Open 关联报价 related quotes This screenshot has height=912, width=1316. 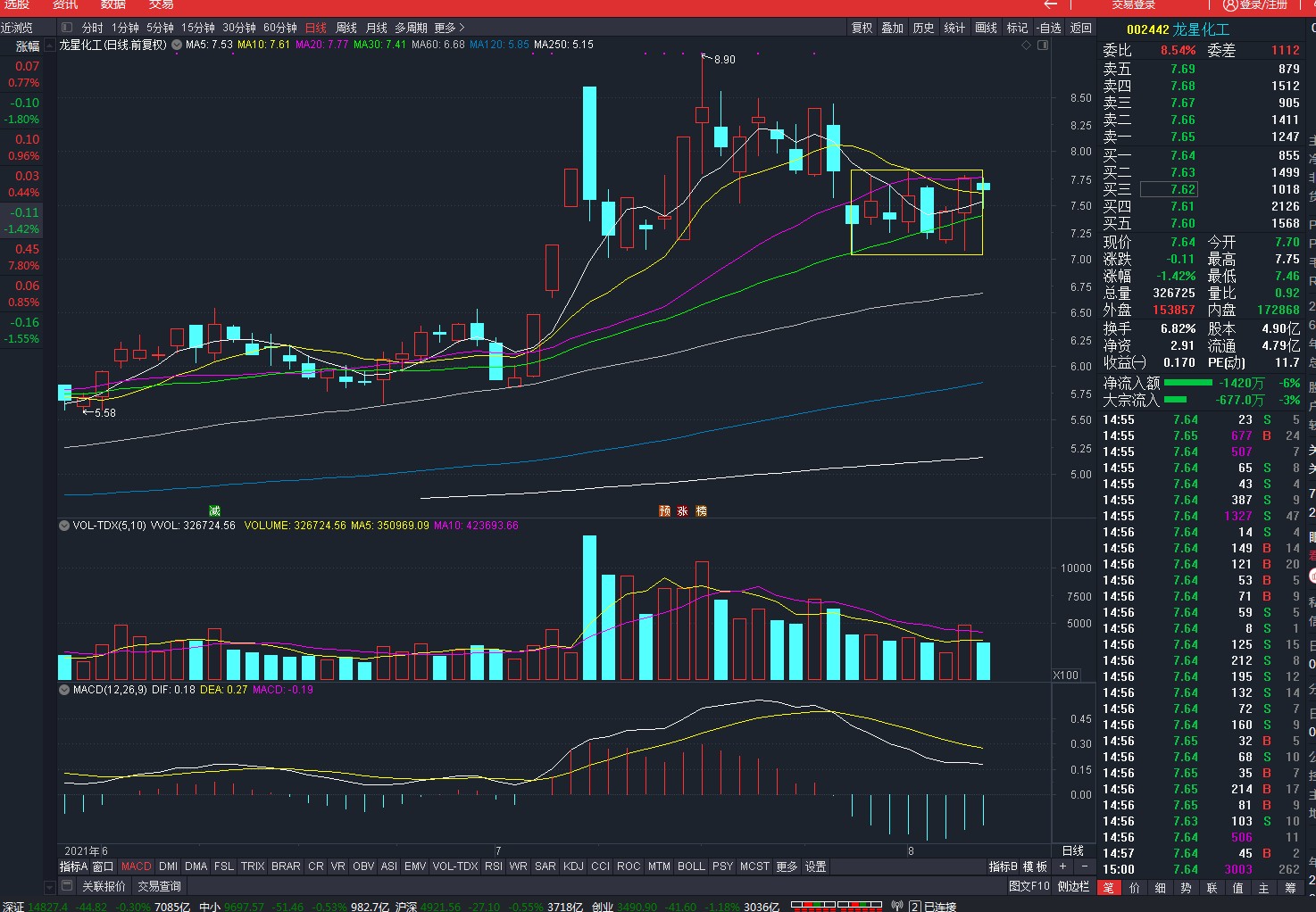pyautogui.click(x=104, y=886)
